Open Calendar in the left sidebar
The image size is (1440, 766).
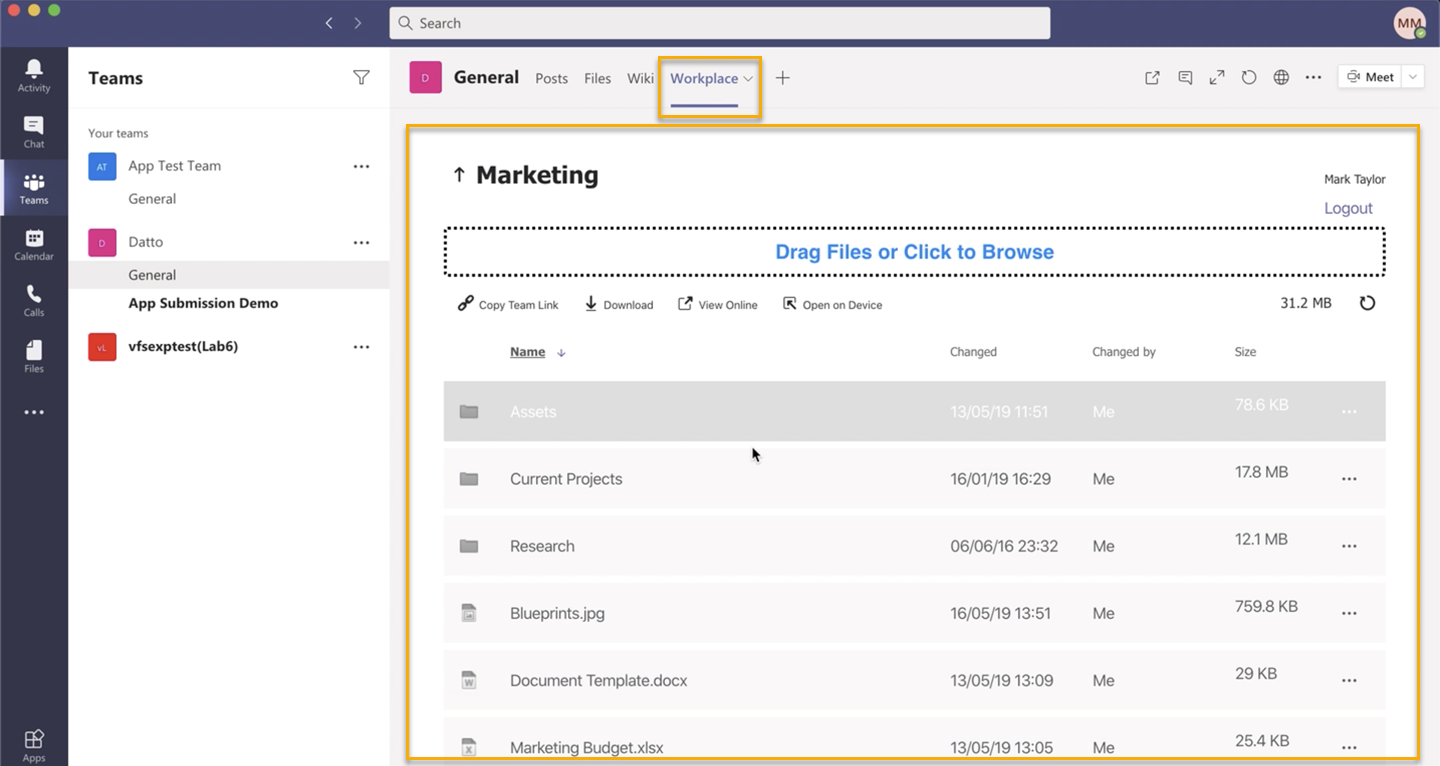pos(34,244)
